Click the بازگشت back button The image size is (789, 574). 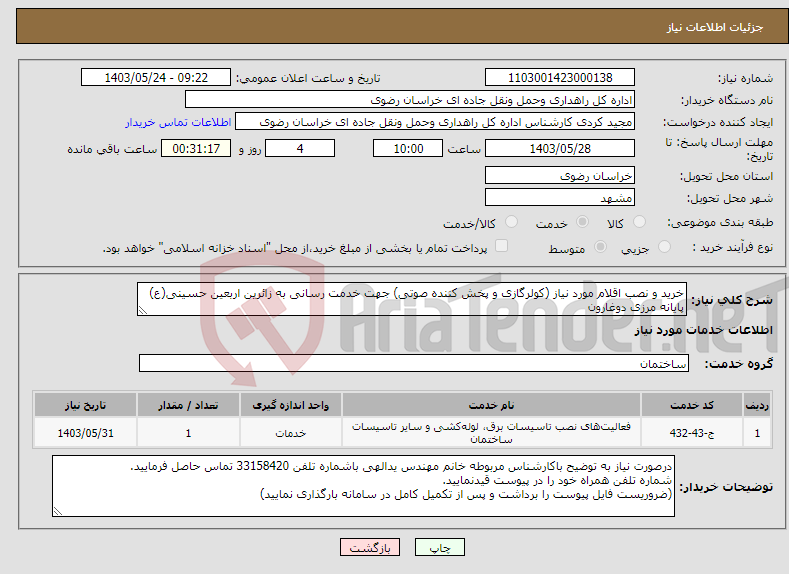coord(370,547)
